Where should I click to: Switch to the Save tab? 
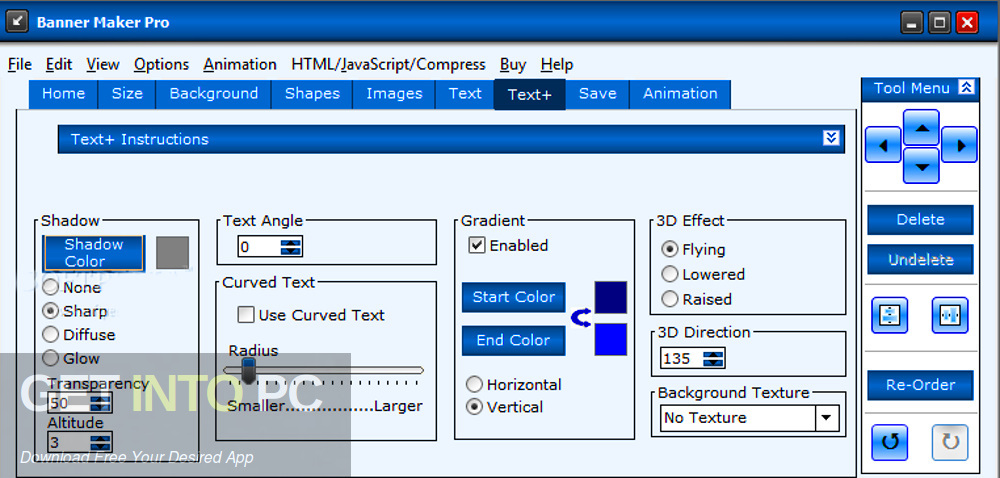tap(598, 94)
